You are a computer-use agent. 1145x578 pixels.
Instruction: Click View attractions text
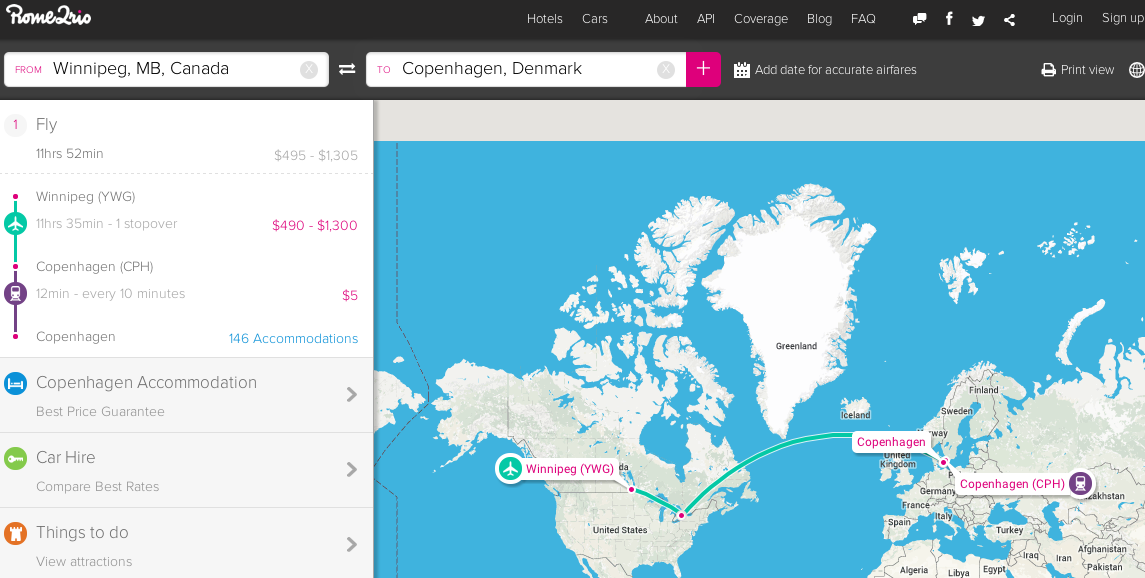[x=84, y=561]
